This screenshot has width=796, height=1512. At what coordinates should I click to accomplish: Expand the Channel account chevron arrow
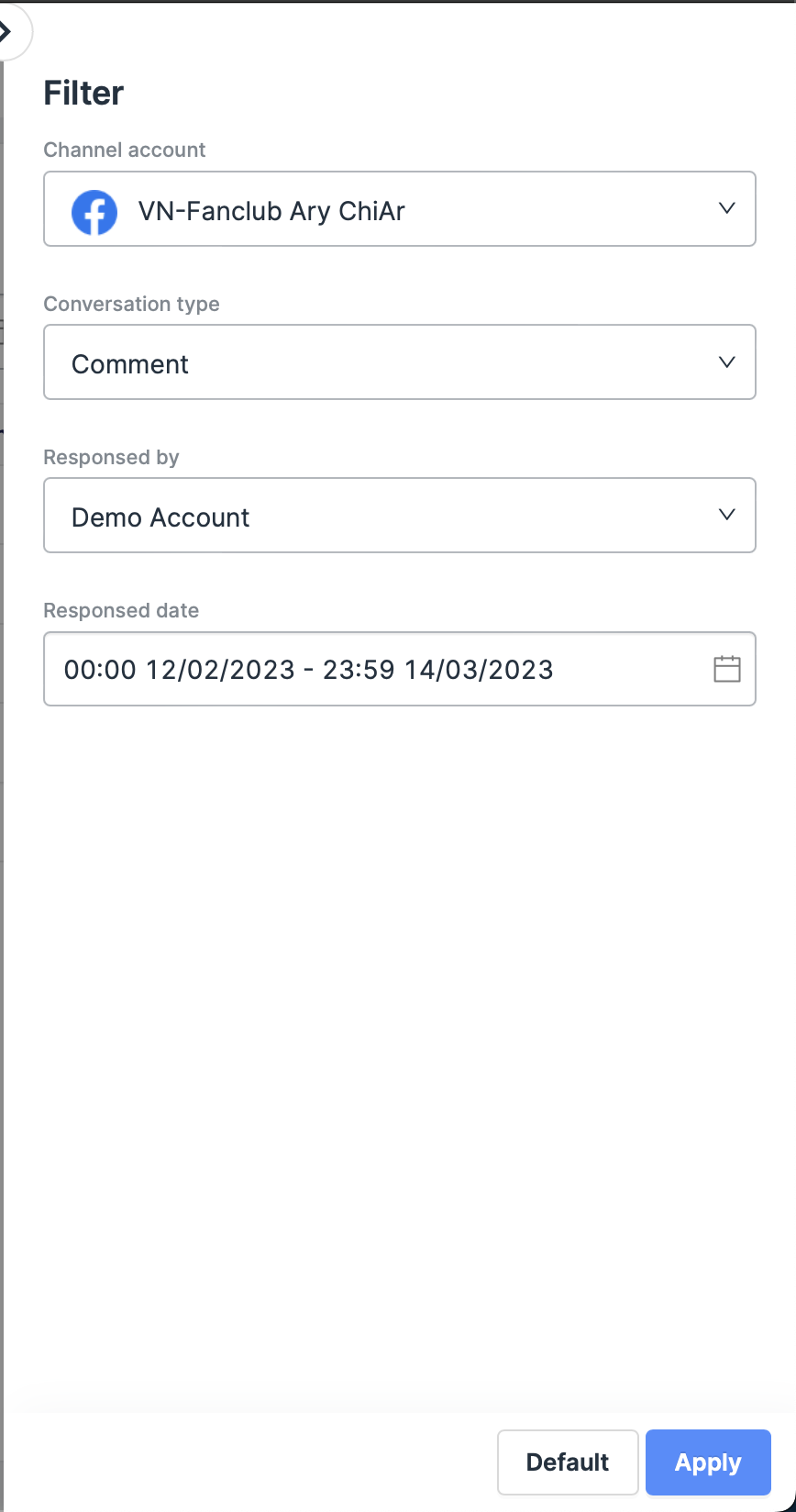tap(726, 208)
